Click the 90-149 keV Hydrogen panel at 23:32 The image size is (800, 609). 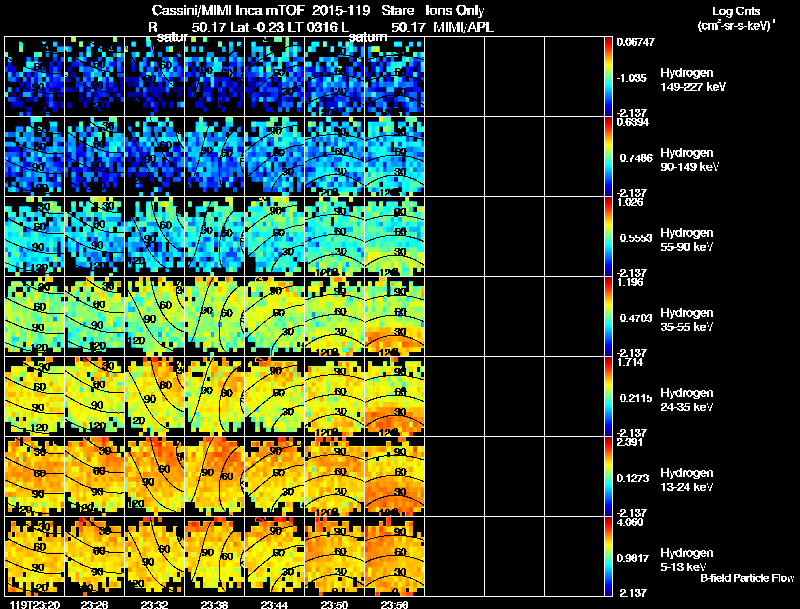[155, 157]
